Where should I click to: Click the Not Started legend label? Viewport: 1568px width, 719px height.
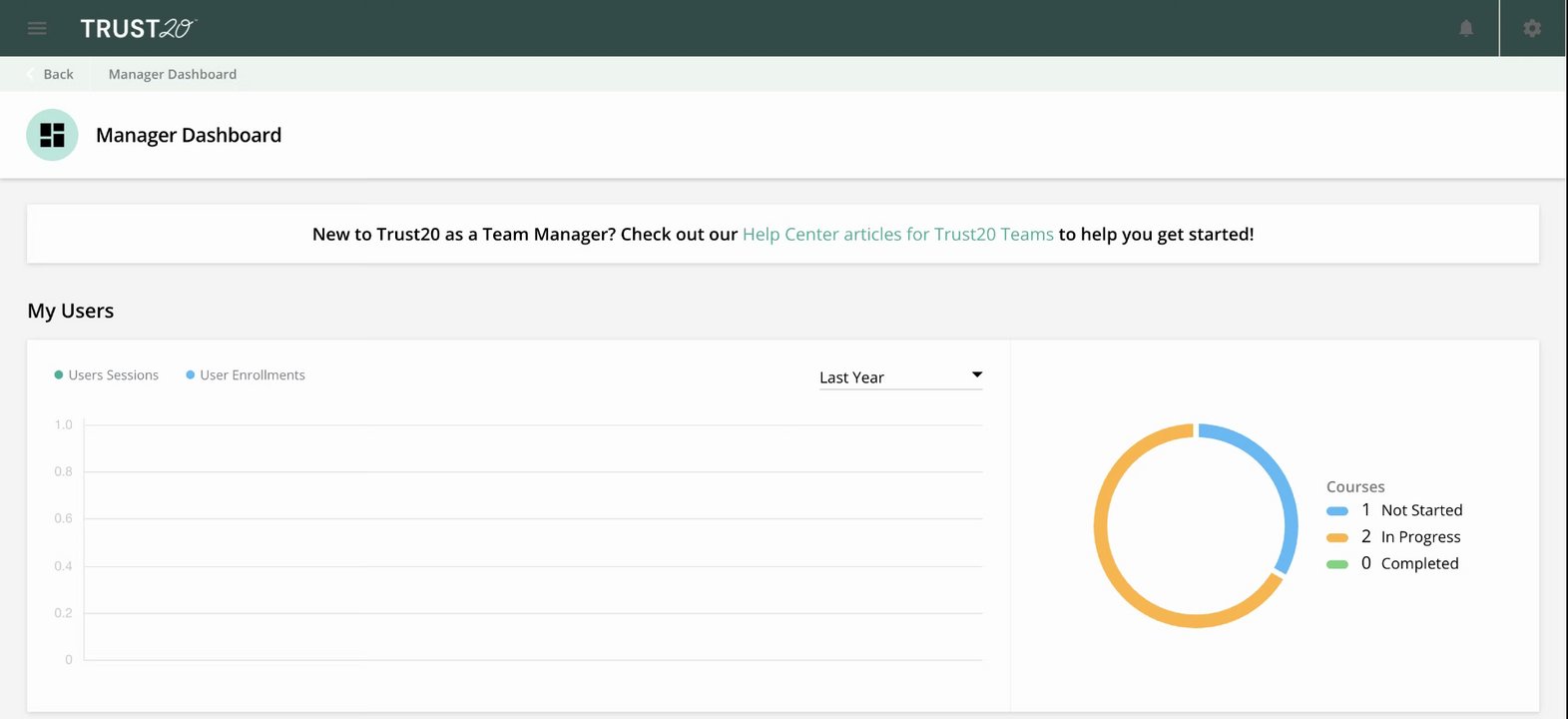click(1421, 510)
